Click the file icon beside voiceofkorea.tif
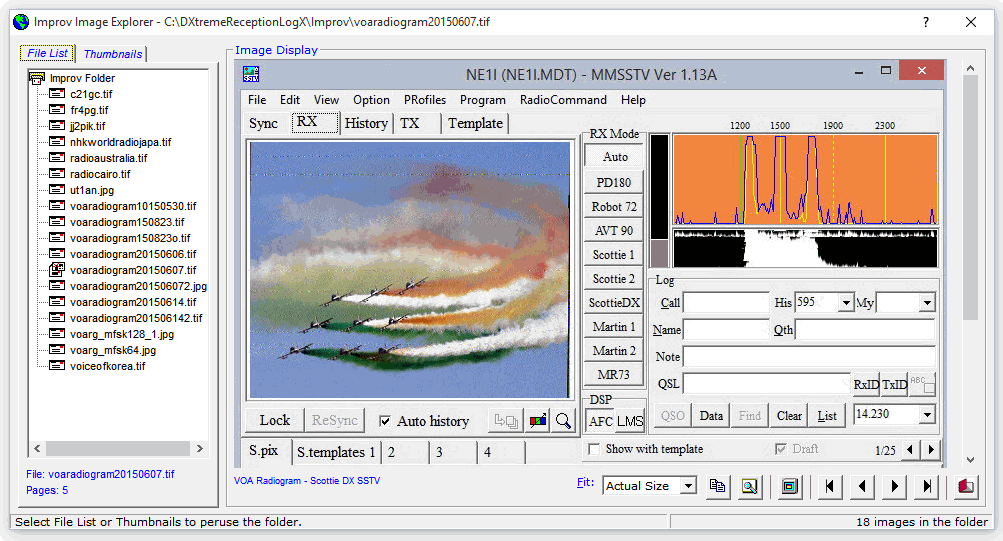Image resolution: width=1003 pixels, height=541 pixels. pos(58,366)
